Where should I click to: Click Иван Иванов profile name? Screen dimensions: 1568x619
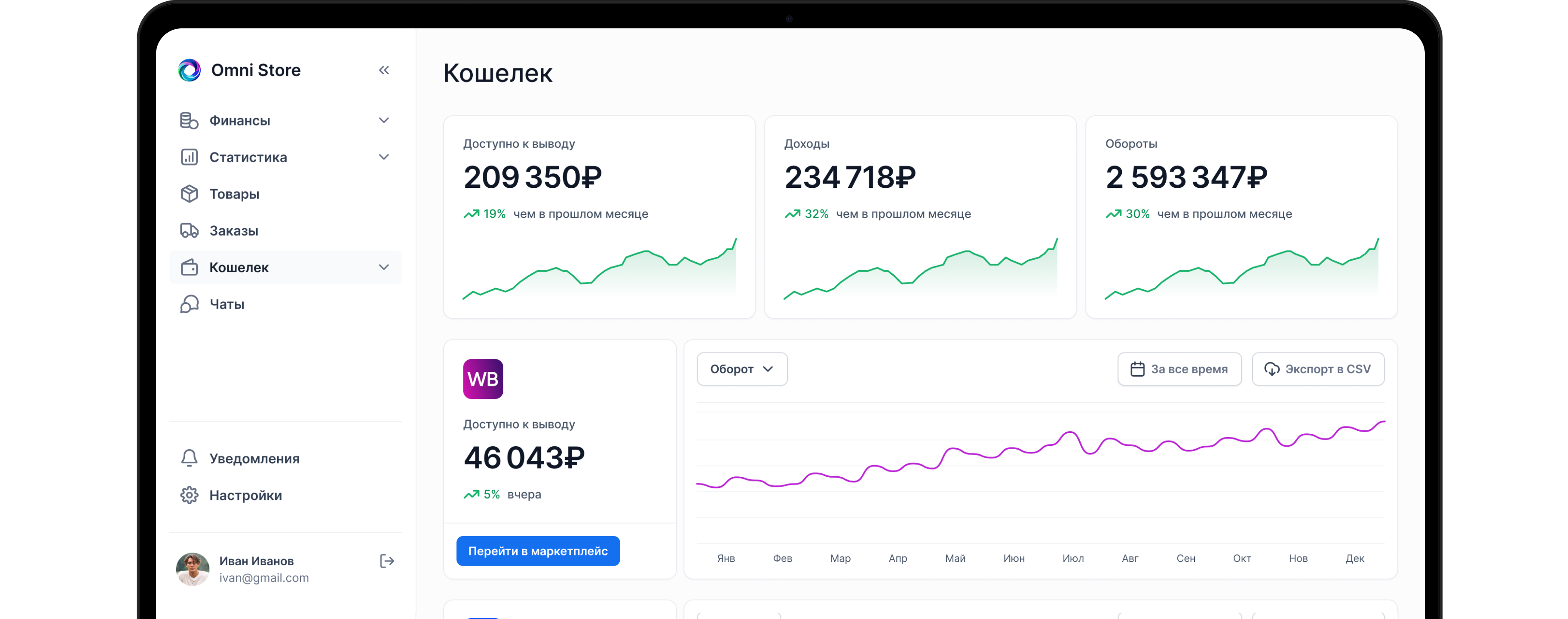pyautogui.click(x=256, y=561)
